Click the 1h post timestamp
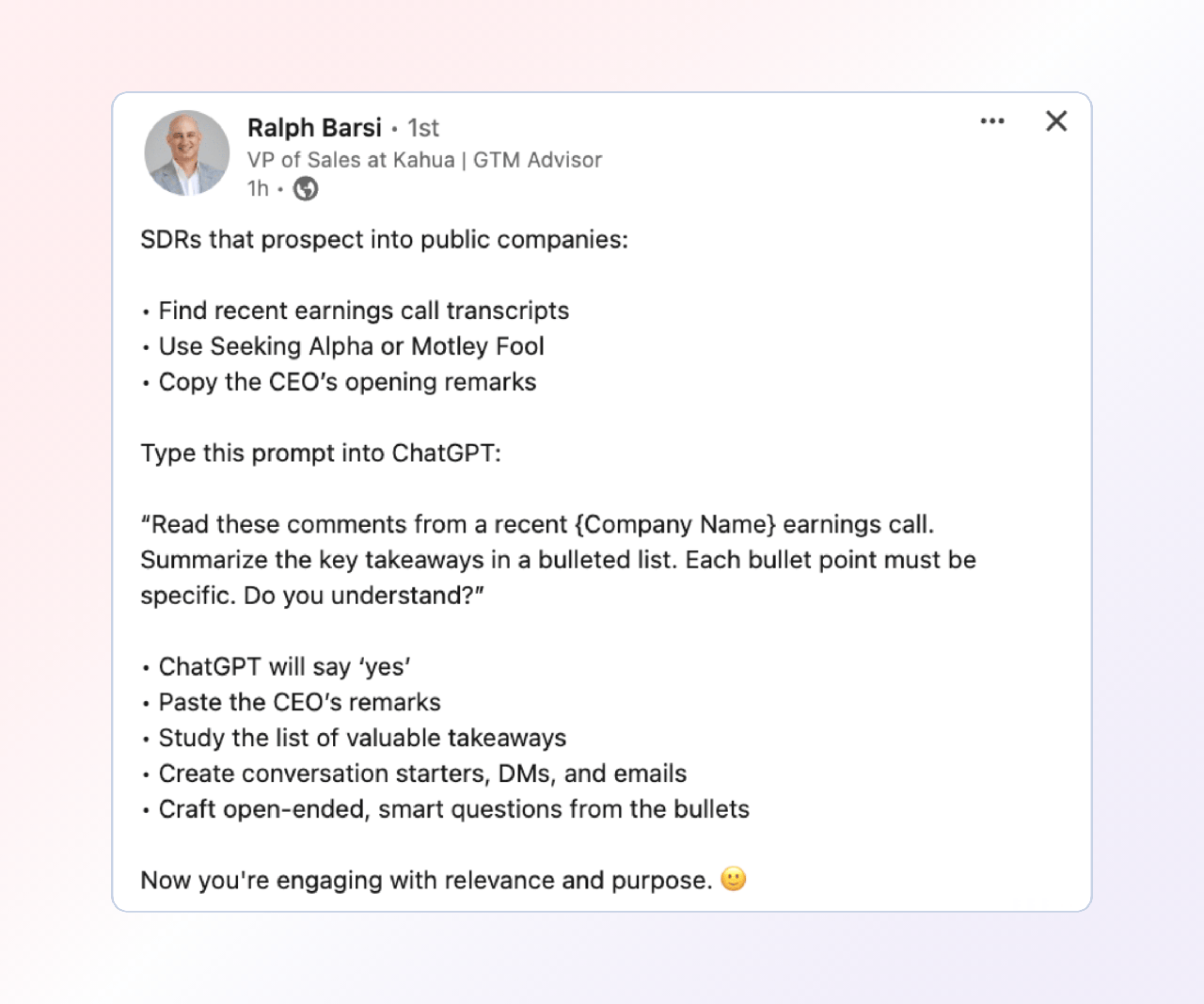 point(258,189)
